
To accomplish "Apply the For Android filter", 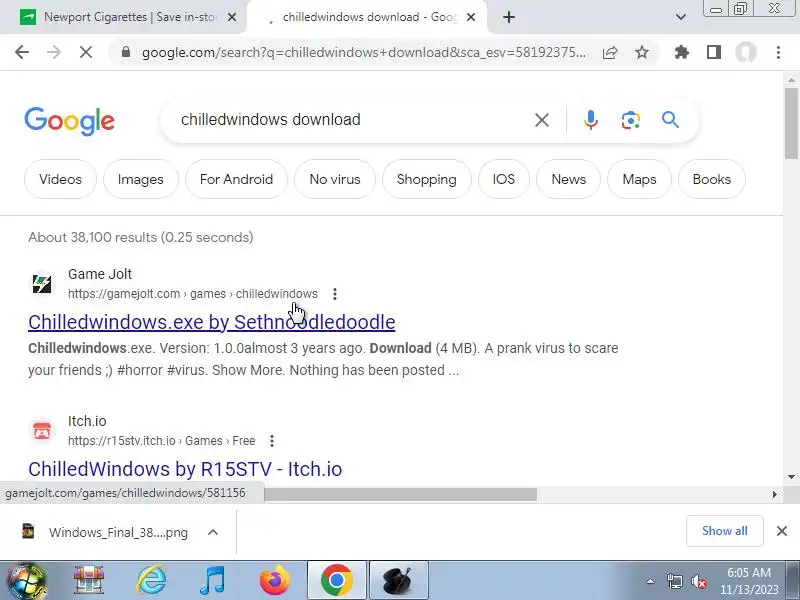I will (x=236, y=179).
